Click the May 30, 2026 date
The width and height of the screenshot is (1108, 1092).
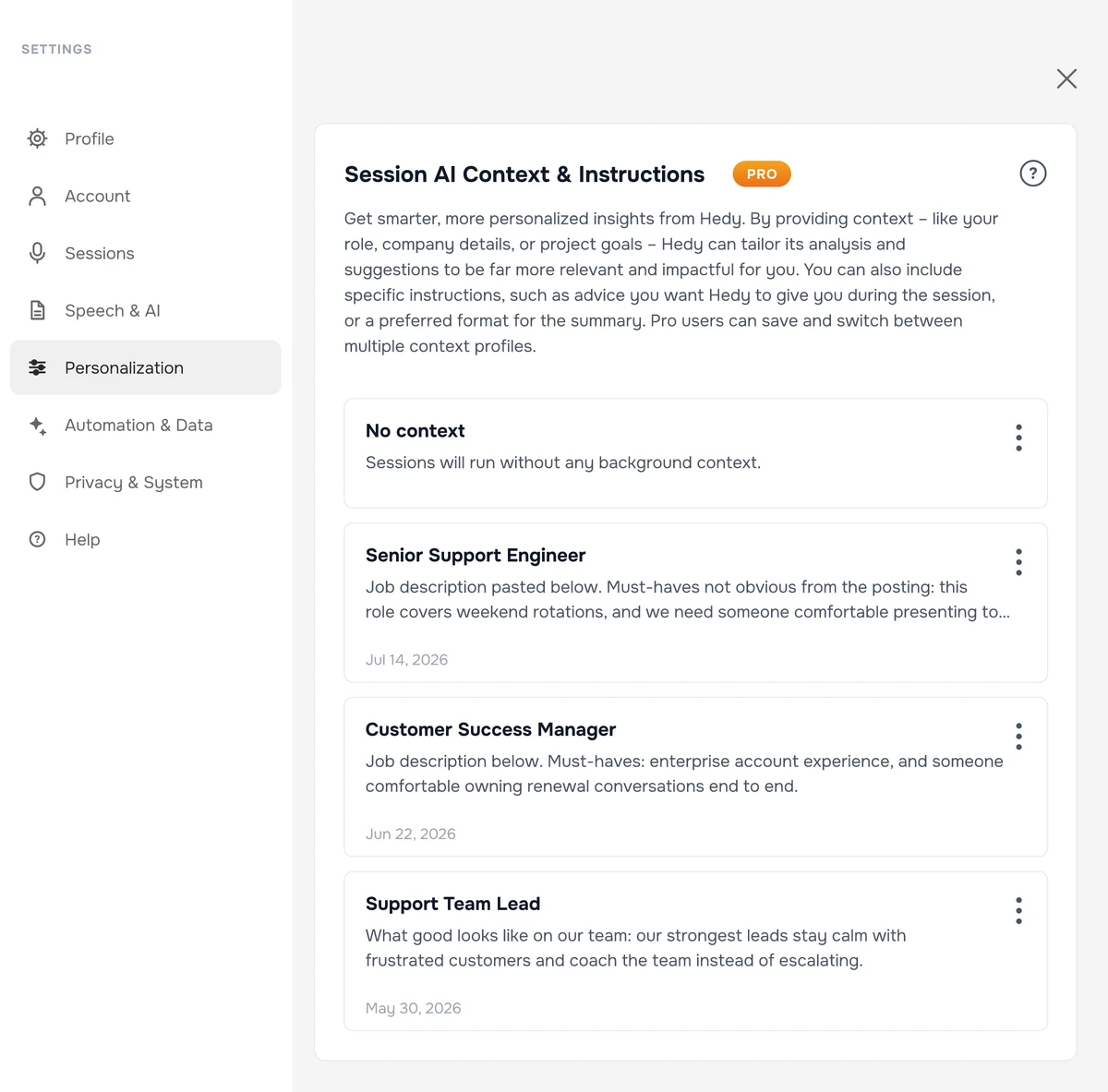(x=413, y=1009)
